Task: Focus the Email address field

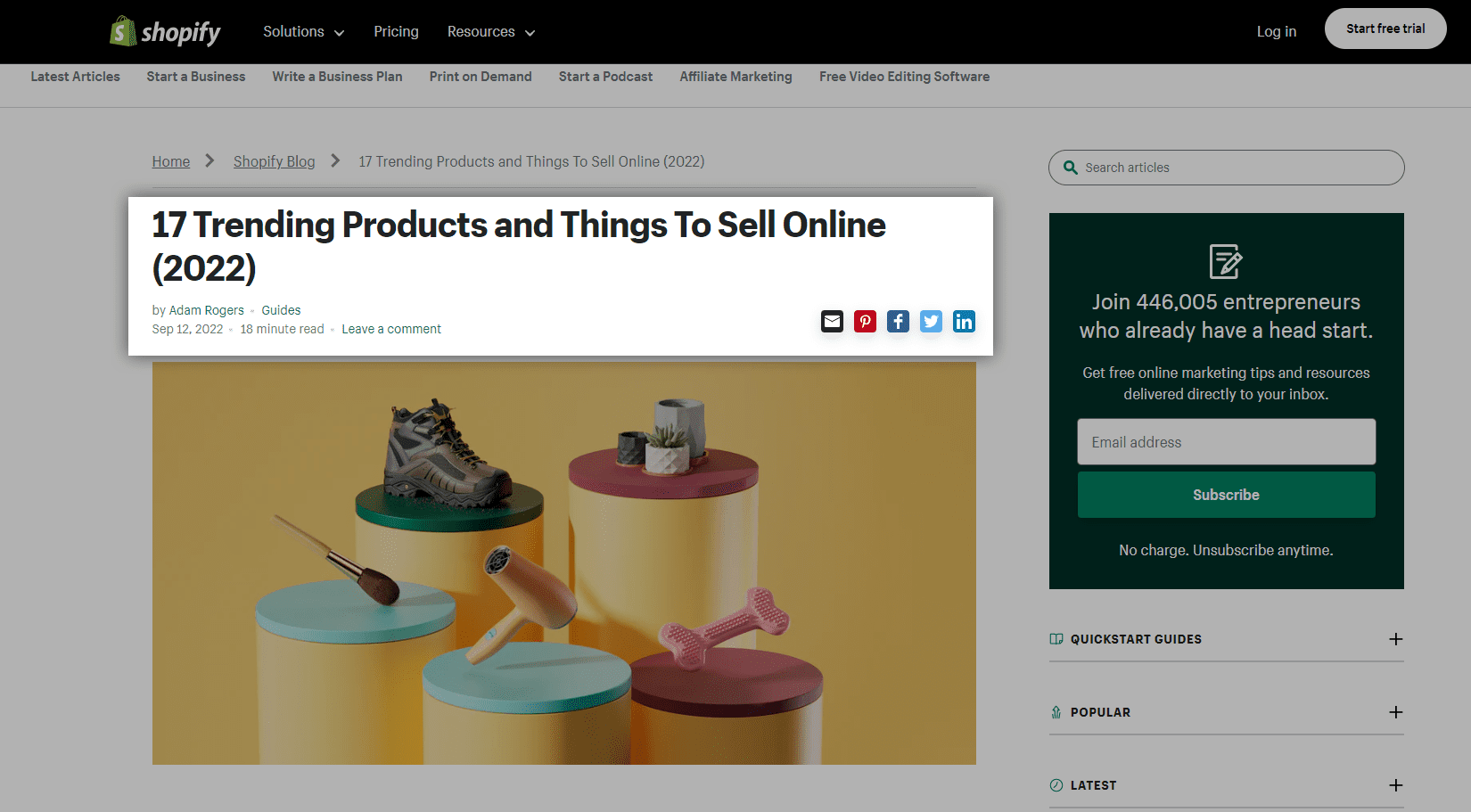Action: pos(1226,442)
